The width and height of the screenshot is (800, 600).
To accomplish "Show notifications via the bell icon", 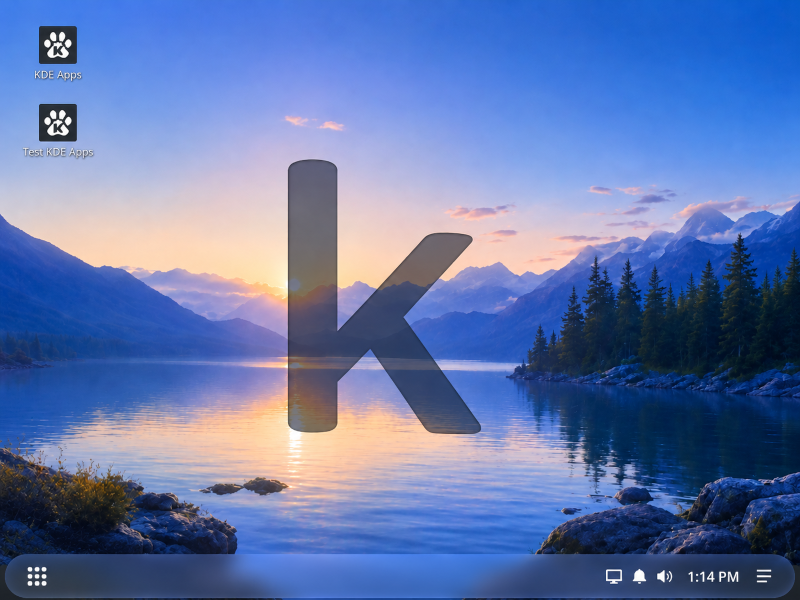I will [x=639, y=577].
